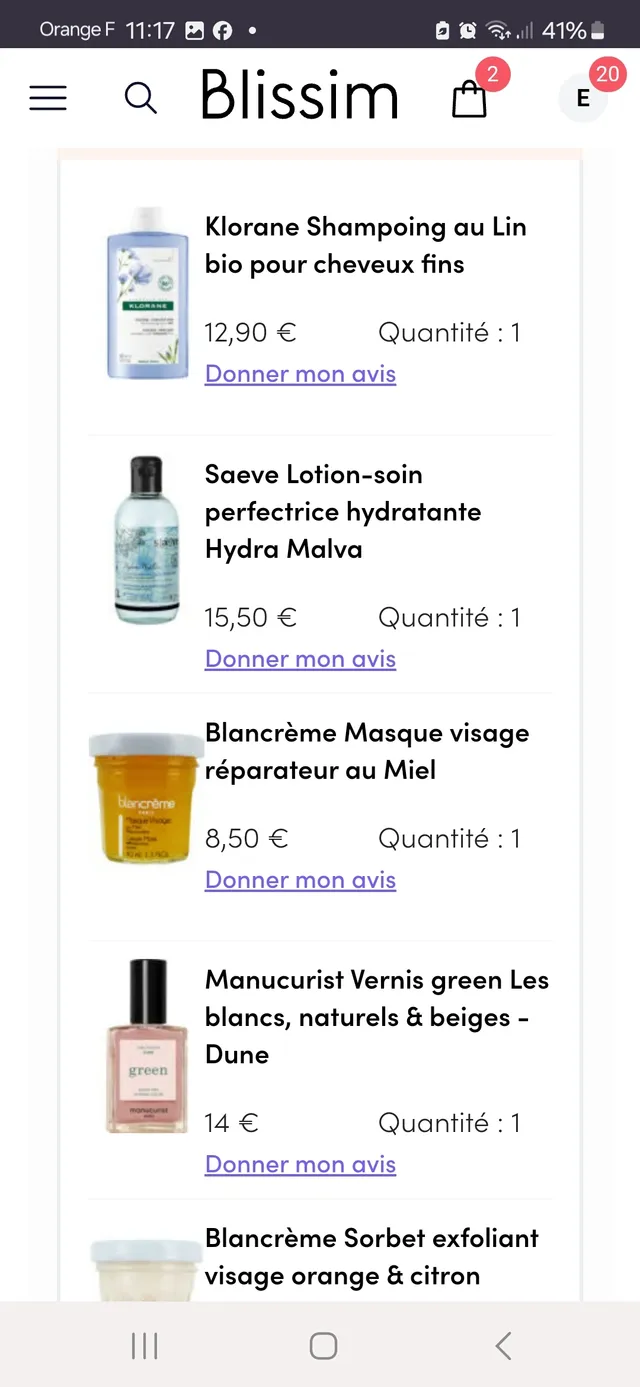Click Donner mon avis under Saeve lotion
Image resolution: width=640 pixels, height=1387 pixels.
(x=300, y=658)
